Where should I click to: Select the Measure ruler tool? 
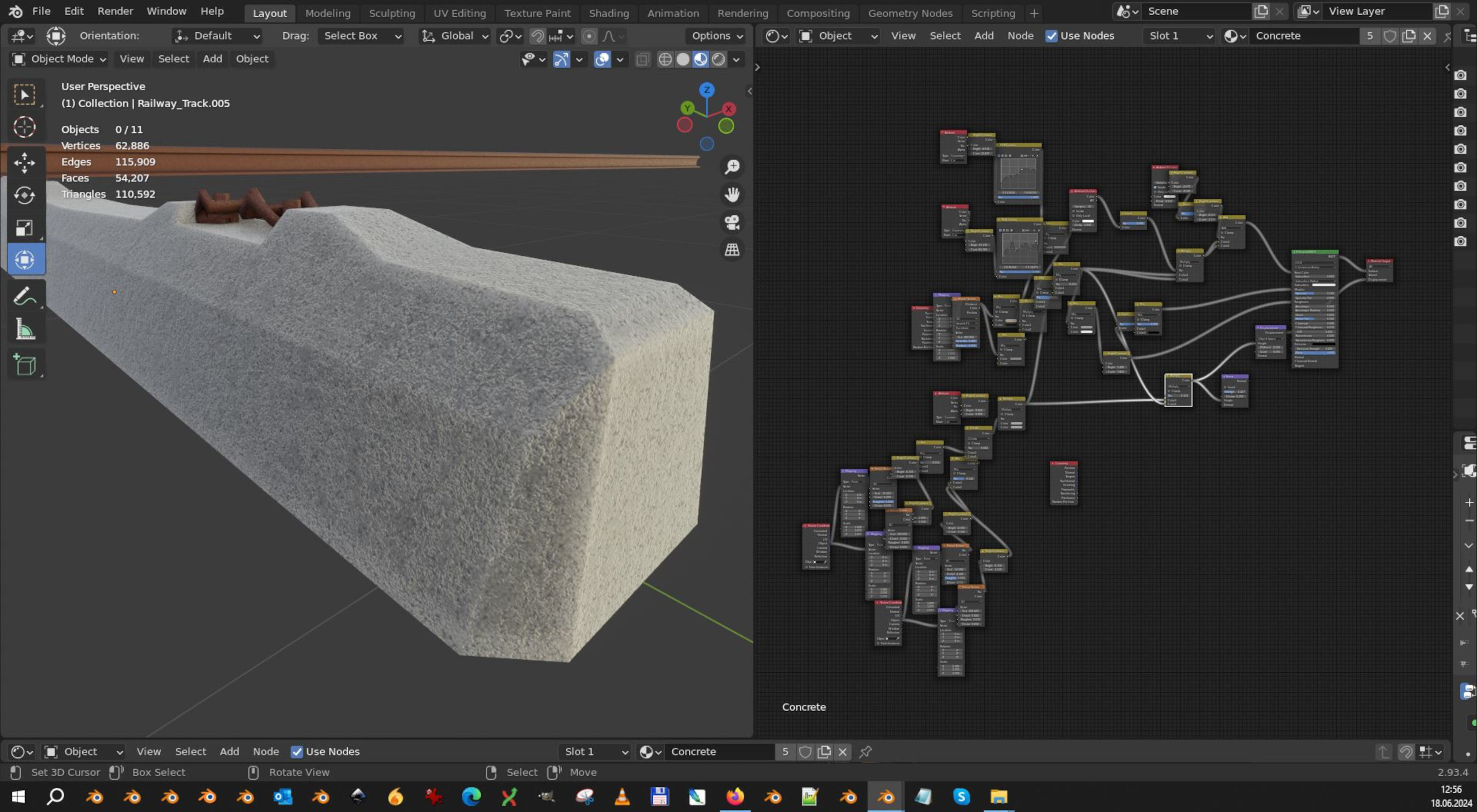24,329
